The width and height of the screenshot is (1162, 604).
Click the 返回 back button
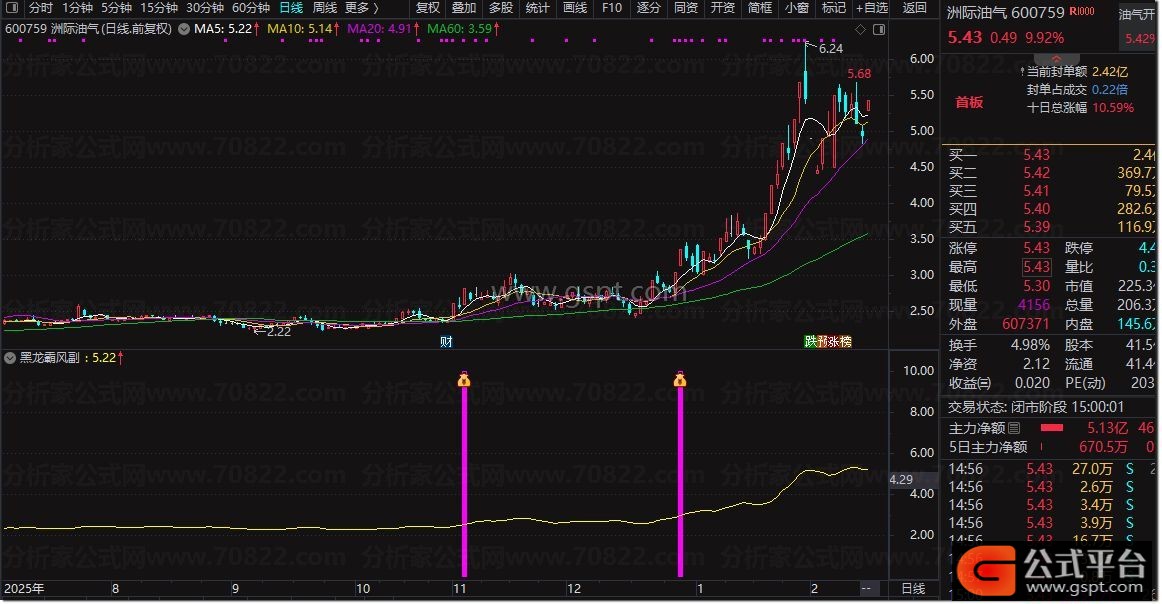914,8
